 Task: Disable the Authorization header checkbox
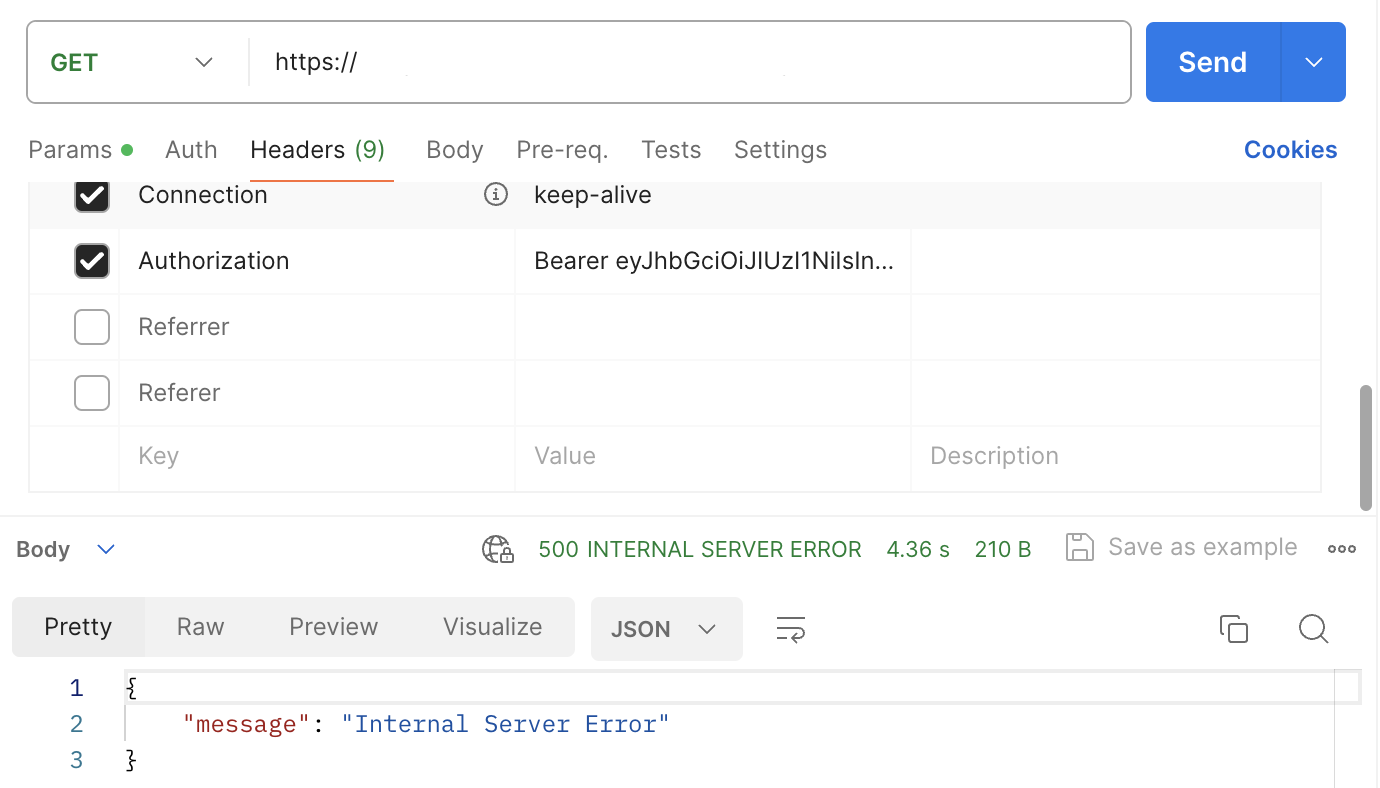92,261
